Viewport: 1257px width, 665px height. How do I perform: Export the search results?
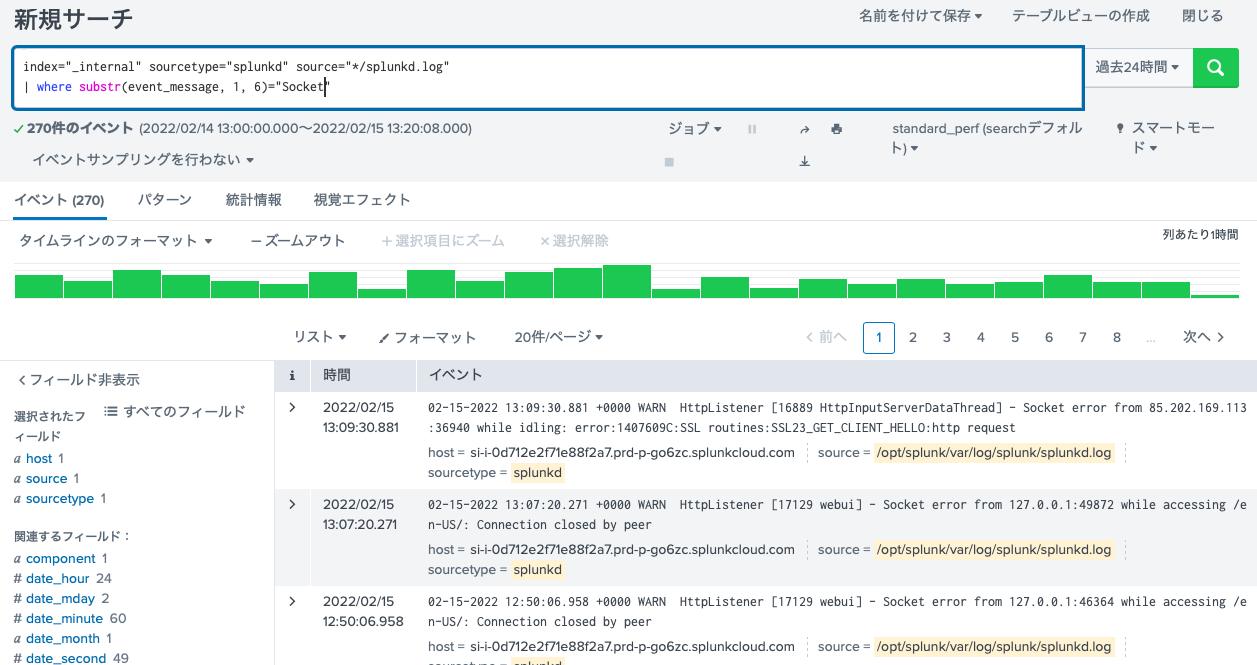(804, 160)
